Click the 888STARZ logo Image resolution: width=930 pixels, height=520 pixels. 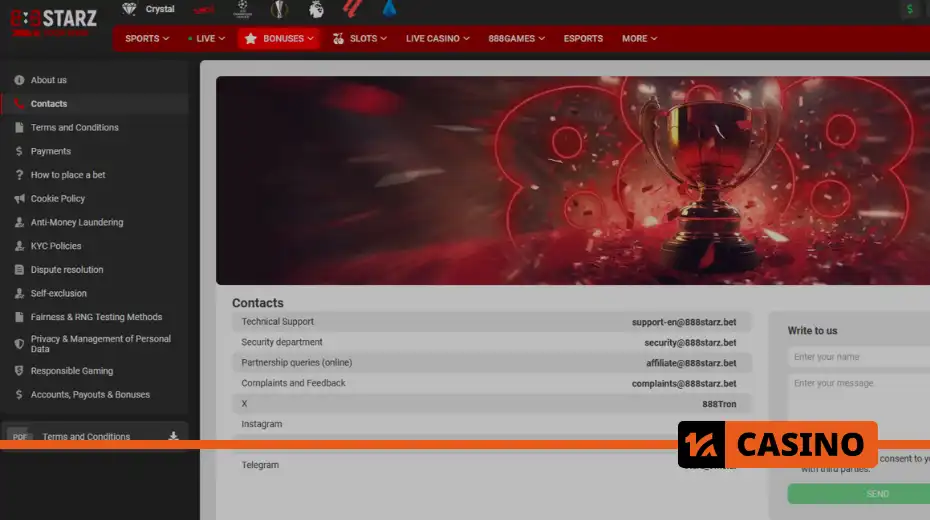click(53, 23)
